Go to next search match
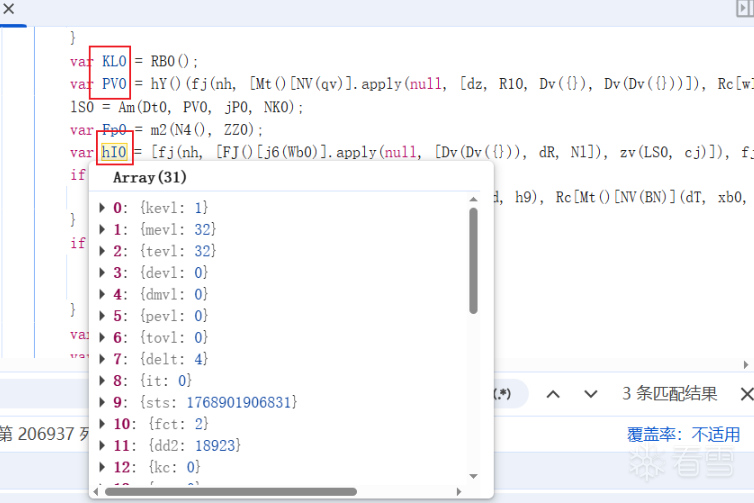 (x=591, y=394)
